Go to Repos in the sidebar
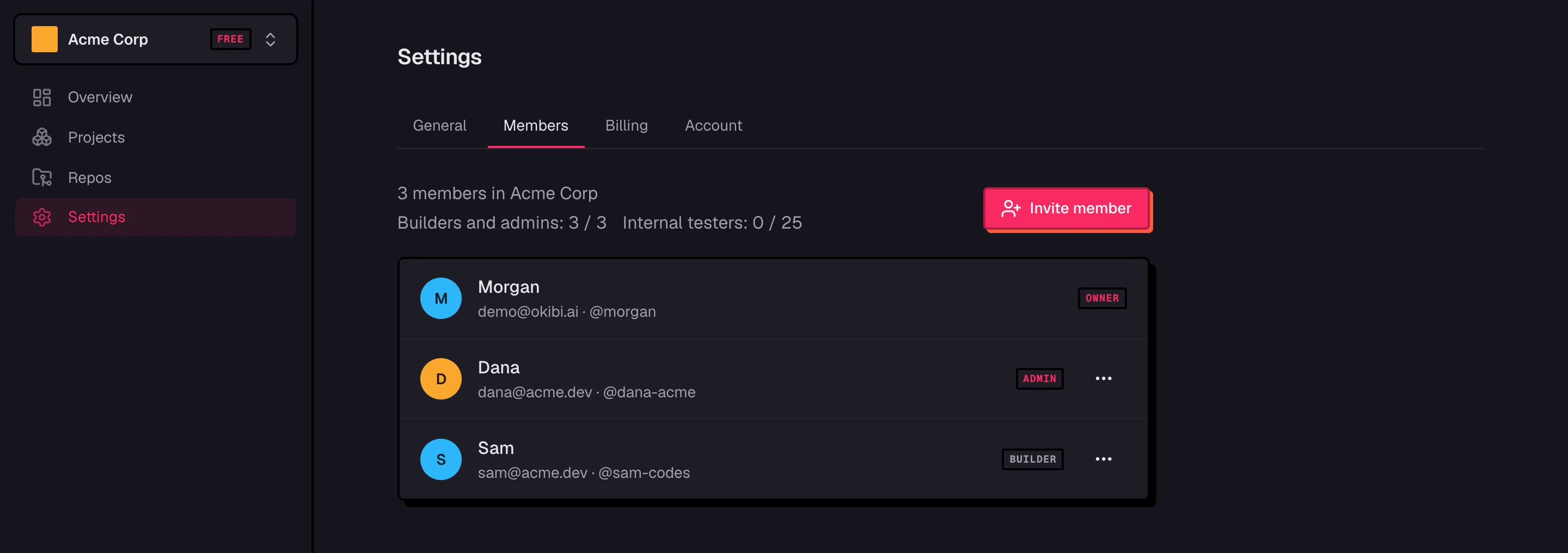 [x=155, y=177]
